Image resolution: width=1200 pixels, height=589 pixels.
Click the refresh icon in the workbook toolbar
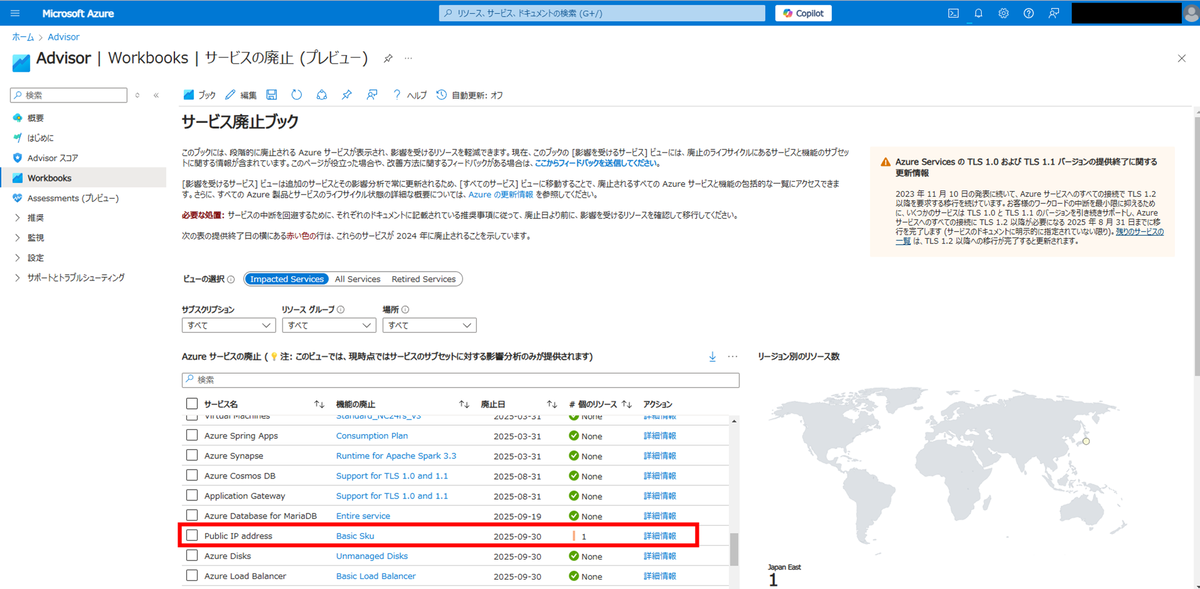[296, 95]
